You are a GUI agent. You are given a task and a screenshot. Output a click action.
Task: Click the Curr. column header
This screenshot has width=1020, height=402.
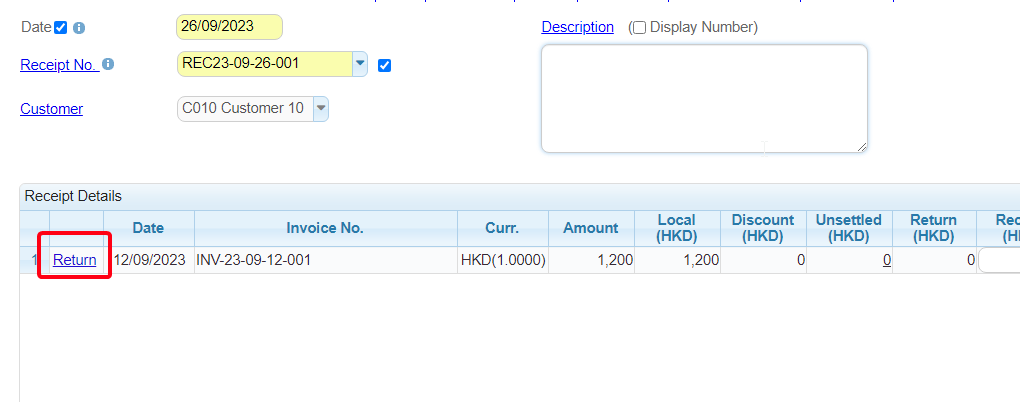click(x=502, y=228)
